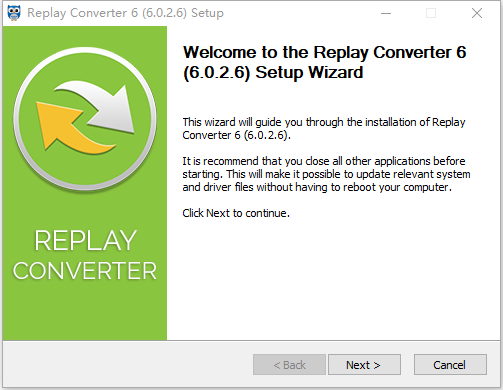
Task: Click the 'REPLAY CONVERTER' banner text
Action: click(85, 255)
